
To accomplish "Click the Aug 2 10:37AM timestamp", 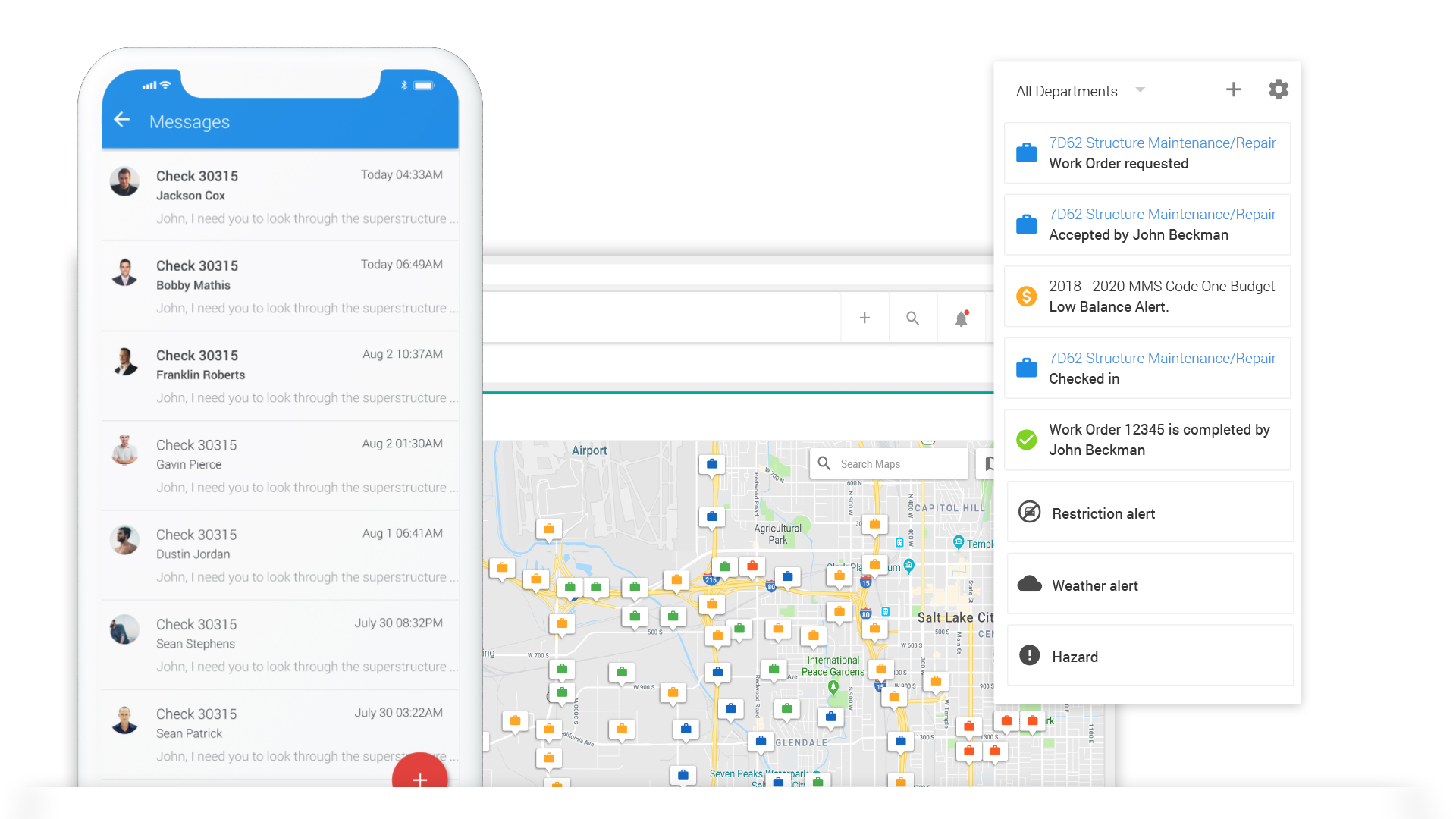I will point(403,354).
